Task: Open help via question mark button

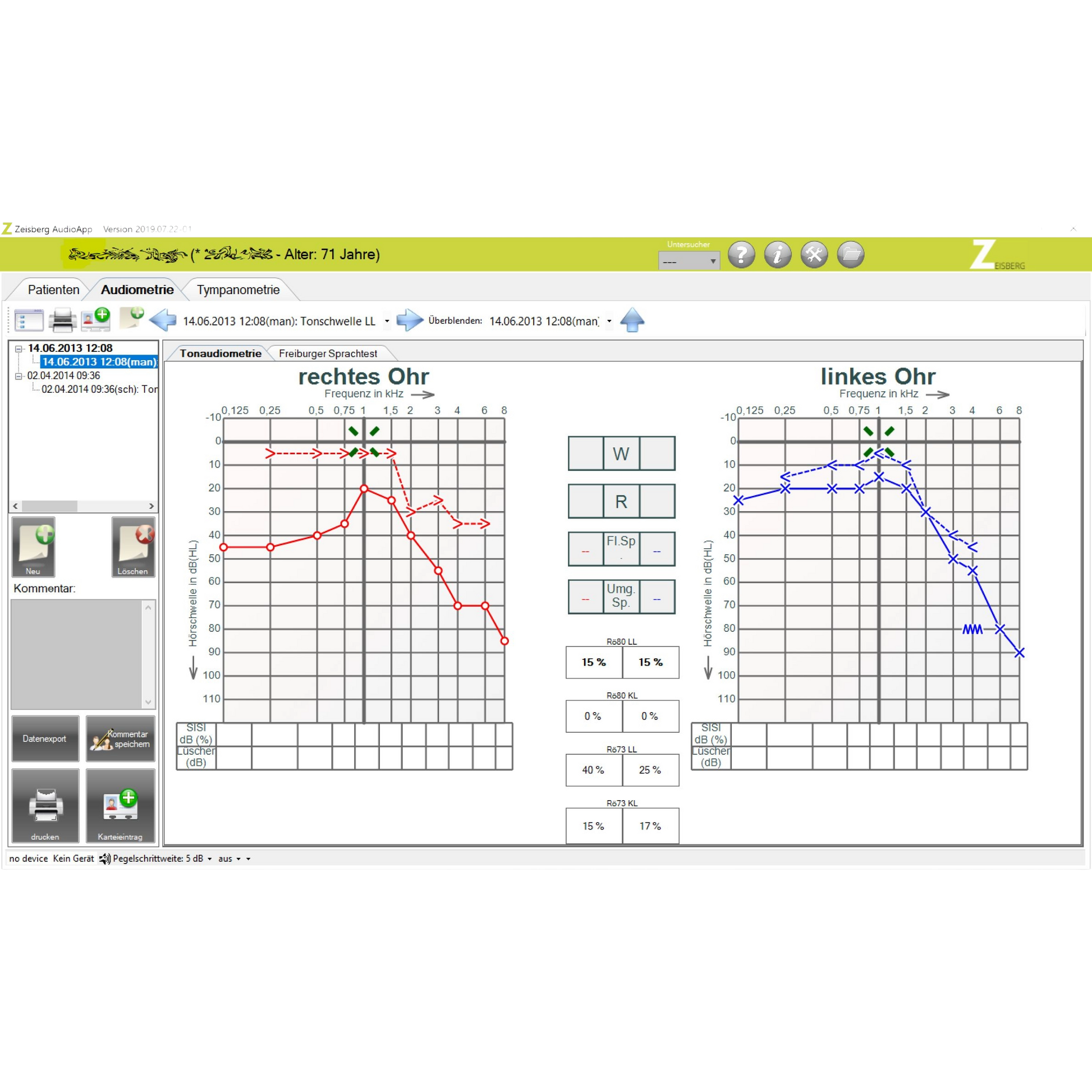Action: (741, 254)
